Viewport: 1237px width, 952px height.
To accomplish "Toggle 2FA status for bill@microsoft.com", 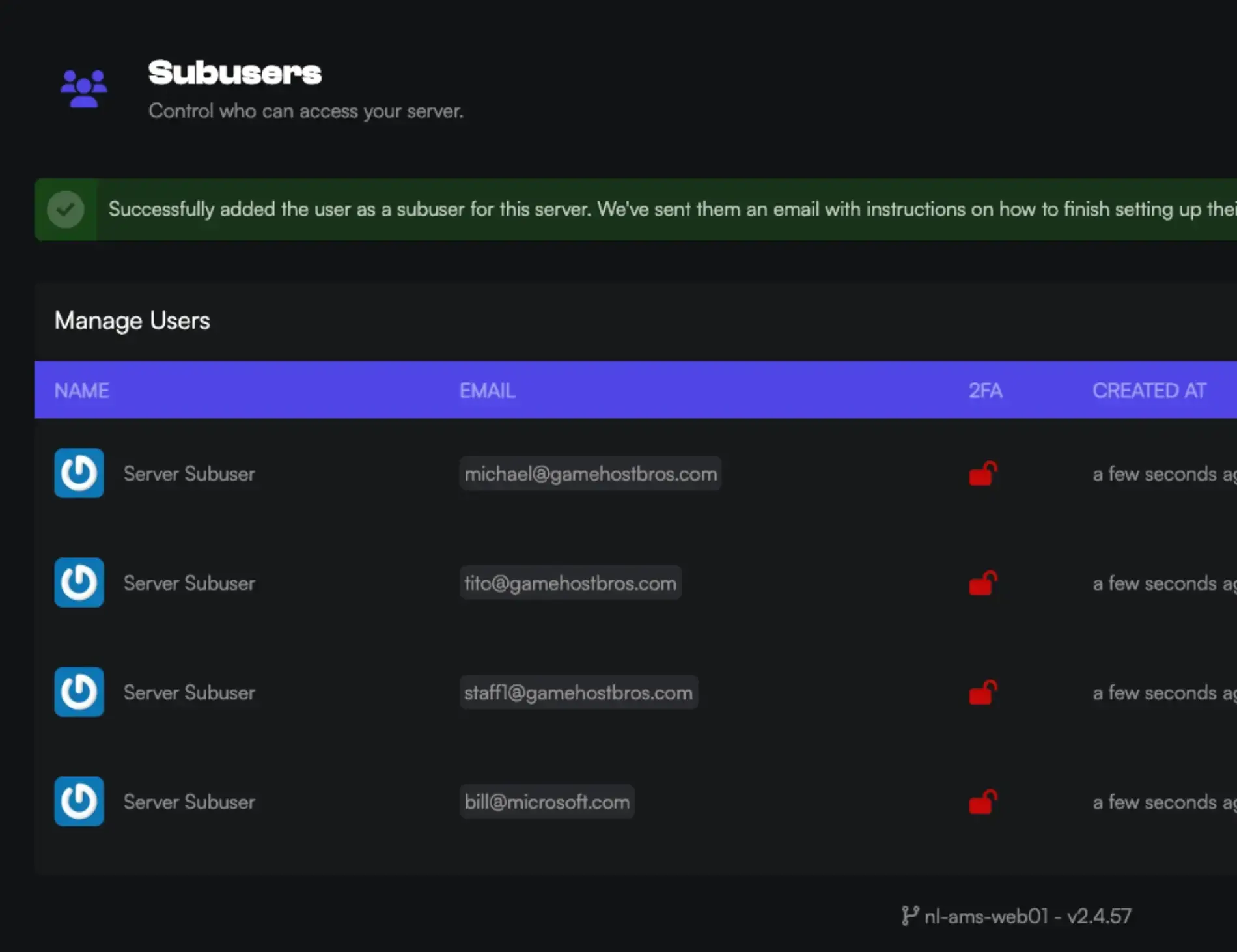I will 983,802.
